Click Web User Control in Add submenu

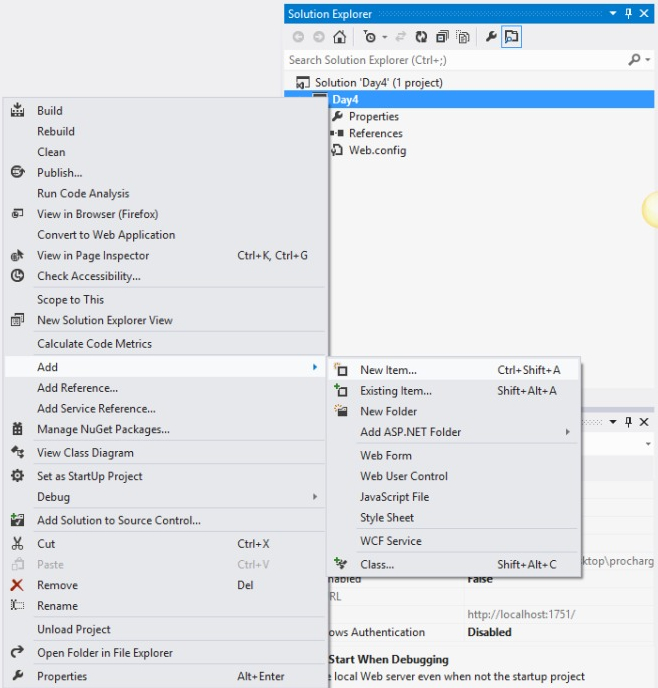point(404,476)
